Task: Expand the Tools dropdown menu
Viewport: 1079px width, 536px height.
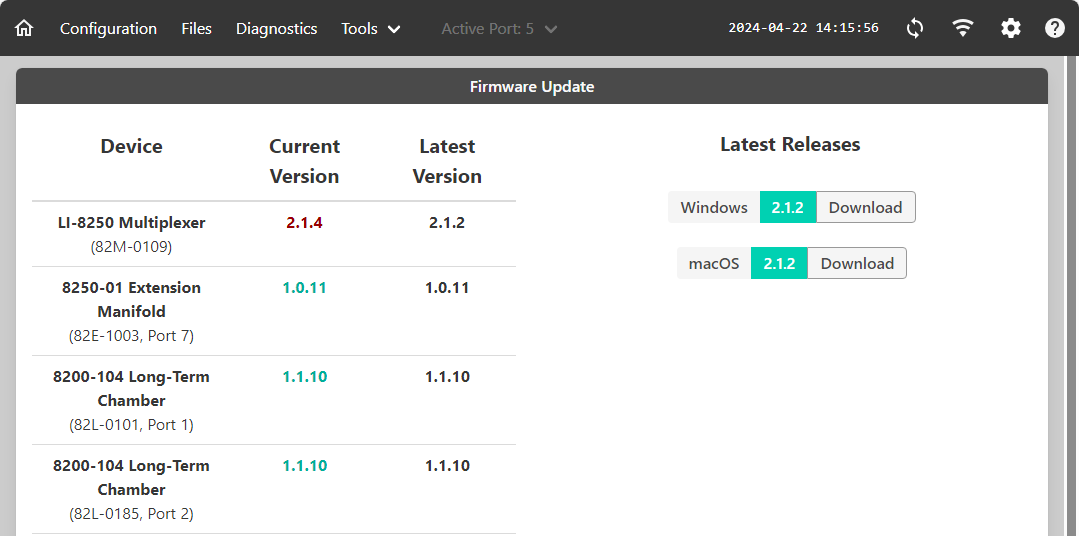Action: point(371,29)
